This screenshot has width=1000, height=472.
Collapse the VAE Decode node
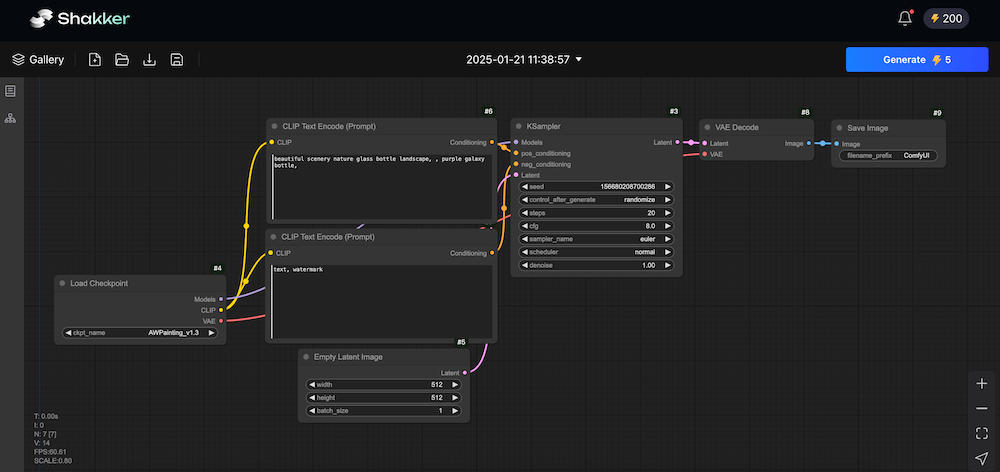708,127
